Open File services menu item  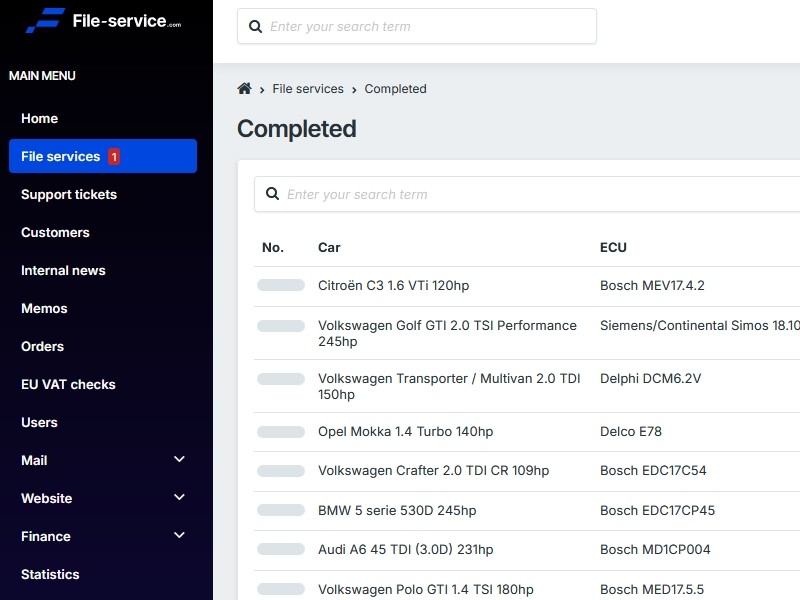click(103, 156)
